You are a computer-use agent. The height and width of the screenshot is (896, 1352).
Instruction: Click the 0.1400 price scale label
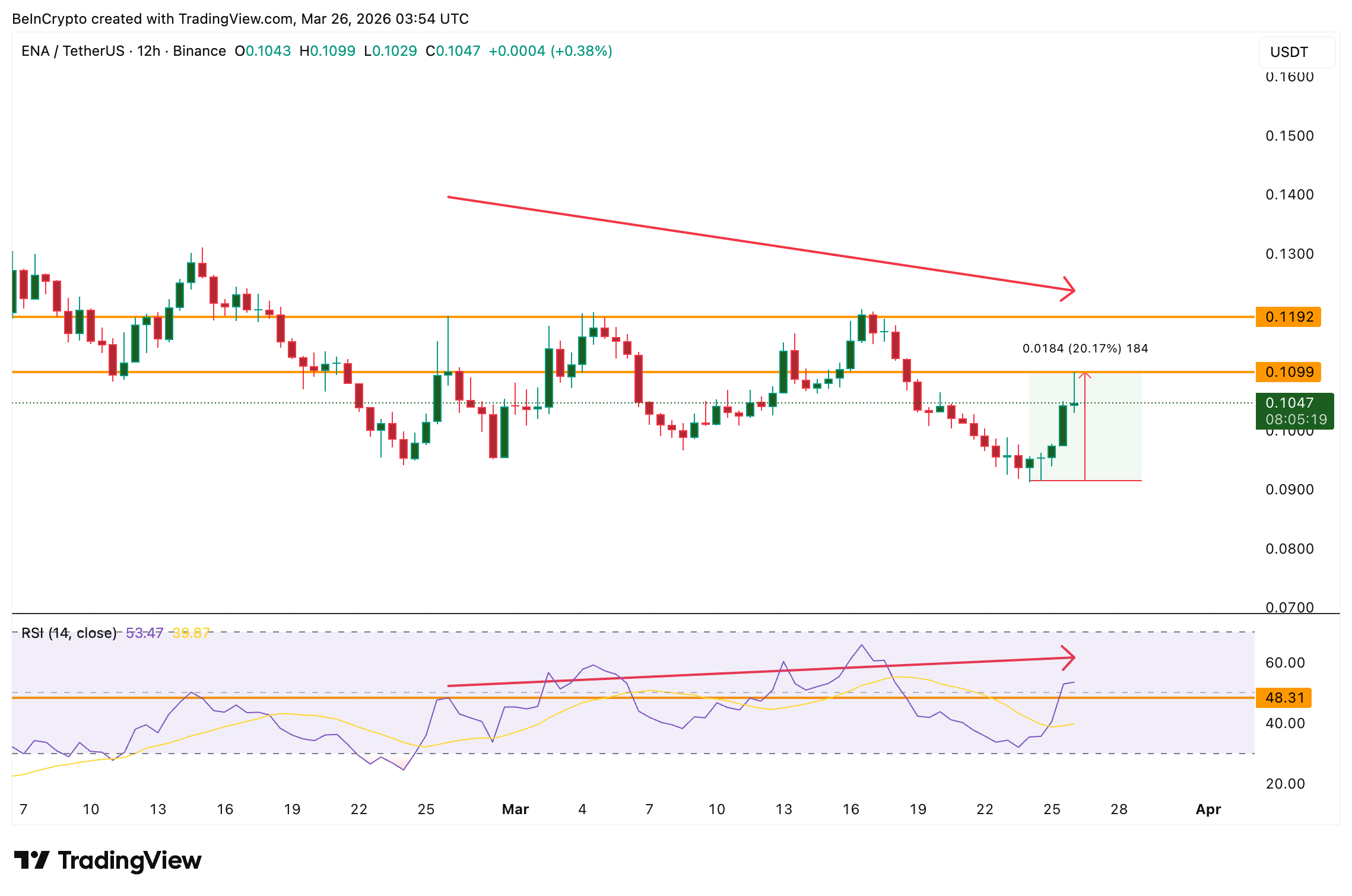[1289, 195]
